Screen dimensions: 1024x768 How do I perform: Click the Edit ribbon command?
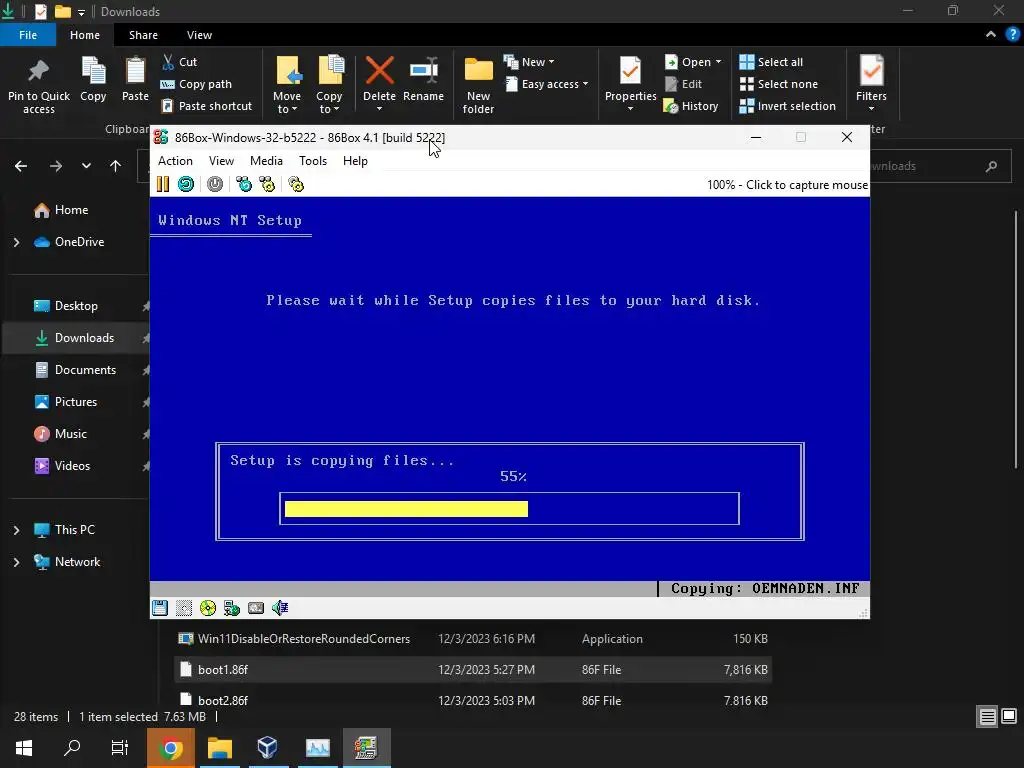(683, 84)
